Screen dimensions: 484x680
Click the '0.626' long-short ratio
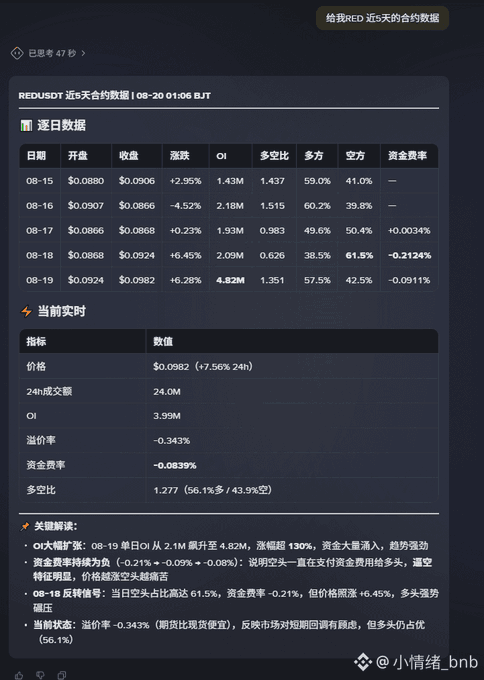(272, 255)
